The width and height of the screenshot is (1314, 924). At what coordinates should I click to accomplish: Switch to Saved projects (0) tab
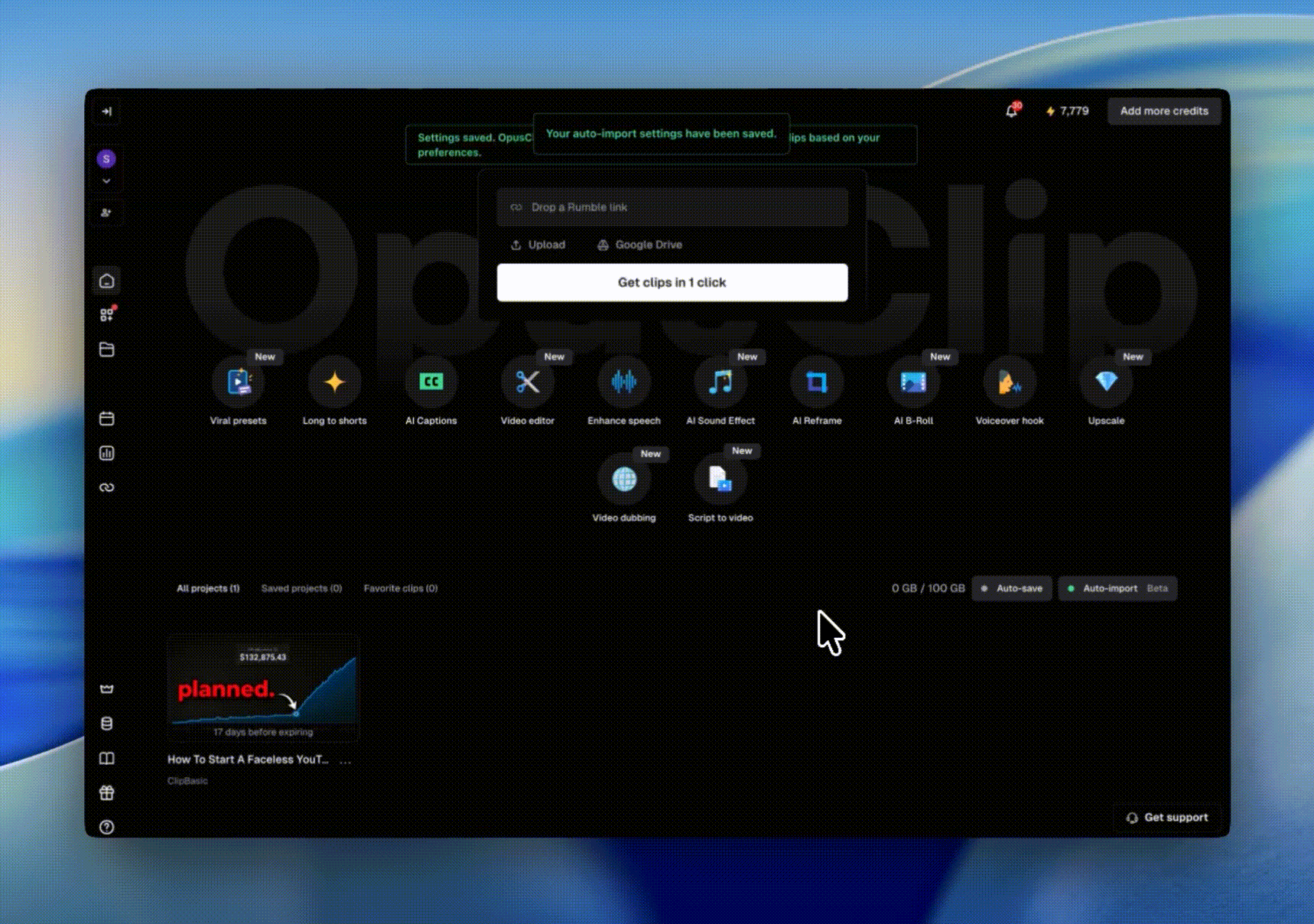coord(301,588)
